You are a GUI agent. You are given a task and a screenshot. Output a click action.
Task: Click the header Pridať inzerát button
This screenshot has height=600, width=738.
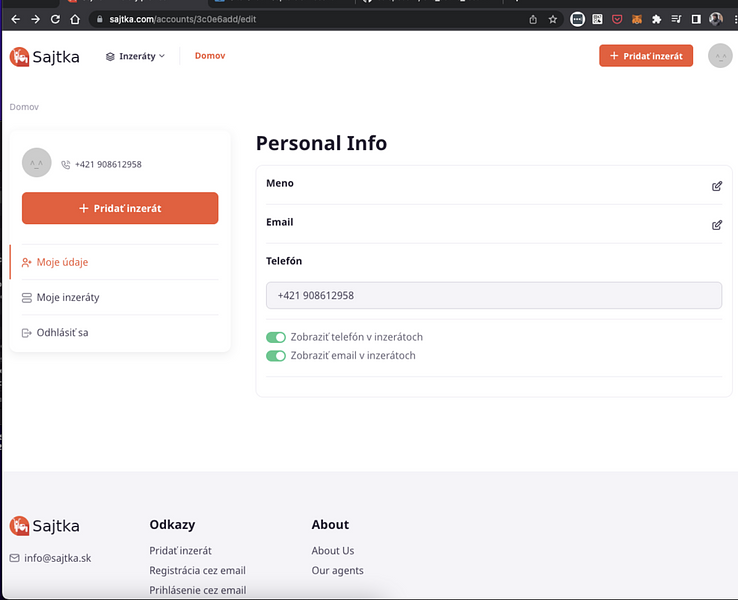(645, 56)
